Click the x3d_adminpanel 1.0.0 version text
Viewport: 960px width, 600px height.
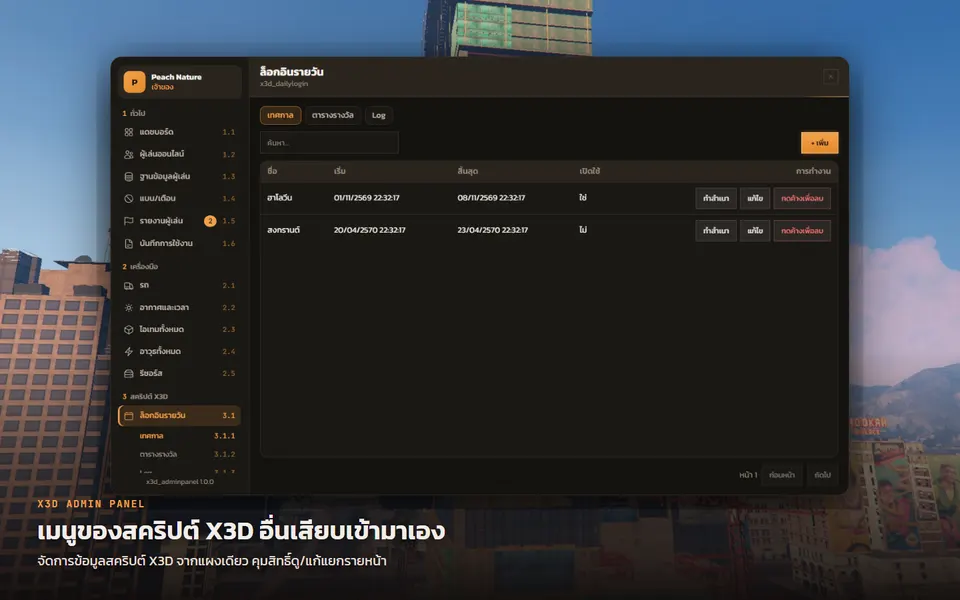pos(179,482)
